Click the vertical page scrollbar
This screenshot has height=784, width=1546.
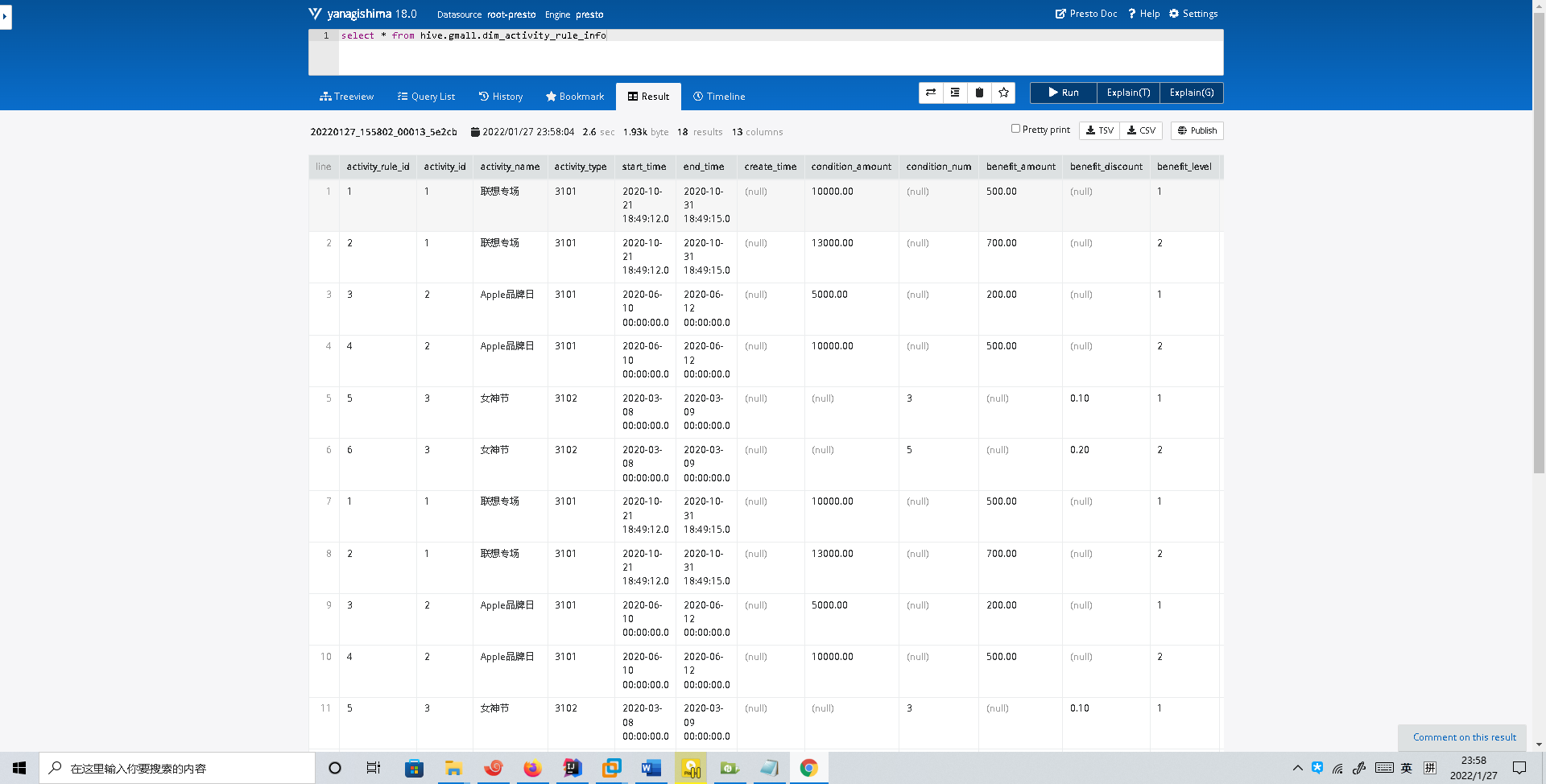pos(1539,241)
